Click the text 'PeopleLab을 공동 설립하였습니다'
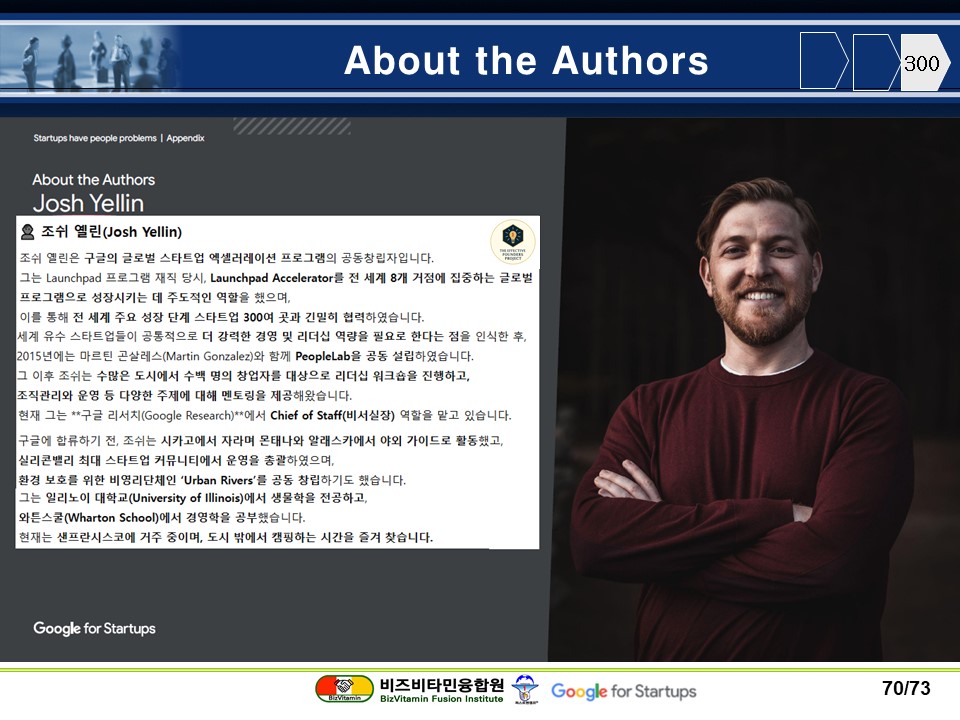 384,356
